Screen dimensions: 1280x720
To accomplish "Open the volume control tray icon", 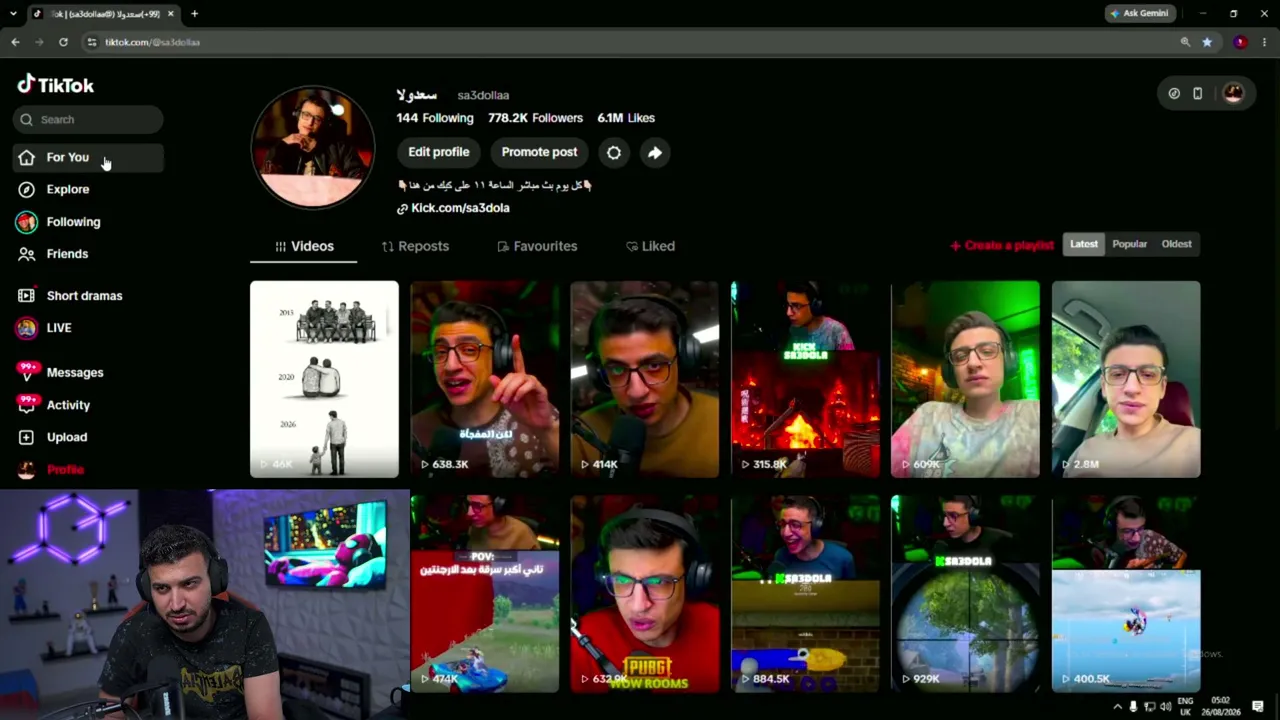I will coord(1165,707).
